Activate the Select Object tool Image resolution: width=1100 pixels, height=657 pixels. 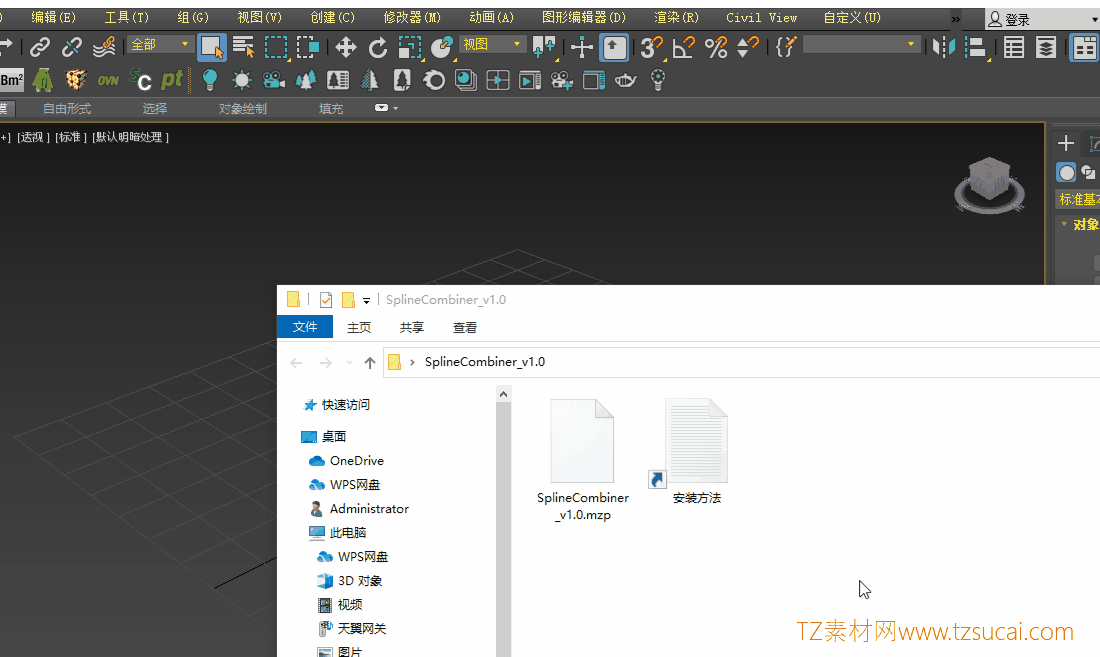pyautogui.click(x=211, y=47)
